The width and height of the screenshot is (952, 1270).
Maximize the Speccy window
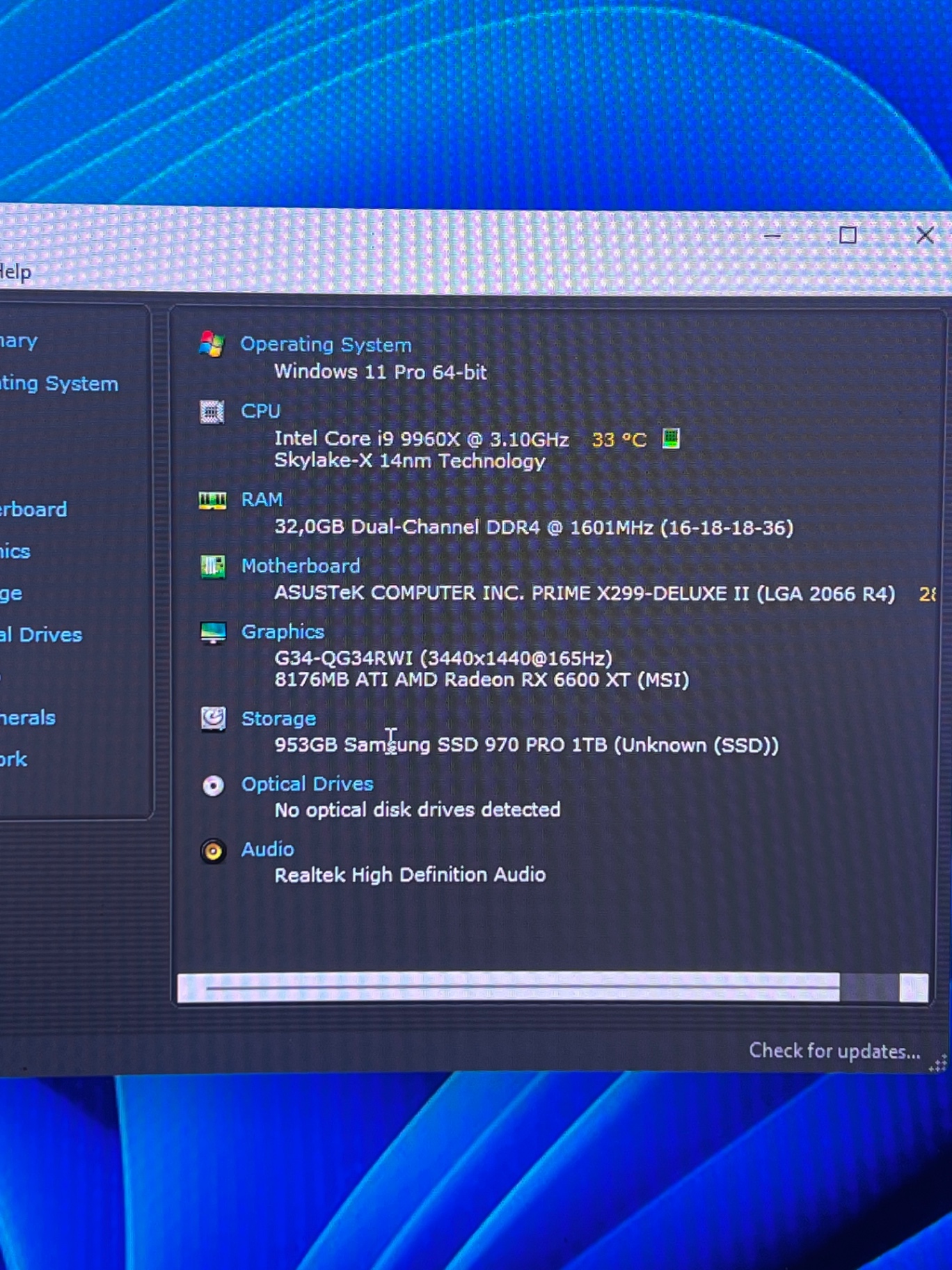click(848, 235)
